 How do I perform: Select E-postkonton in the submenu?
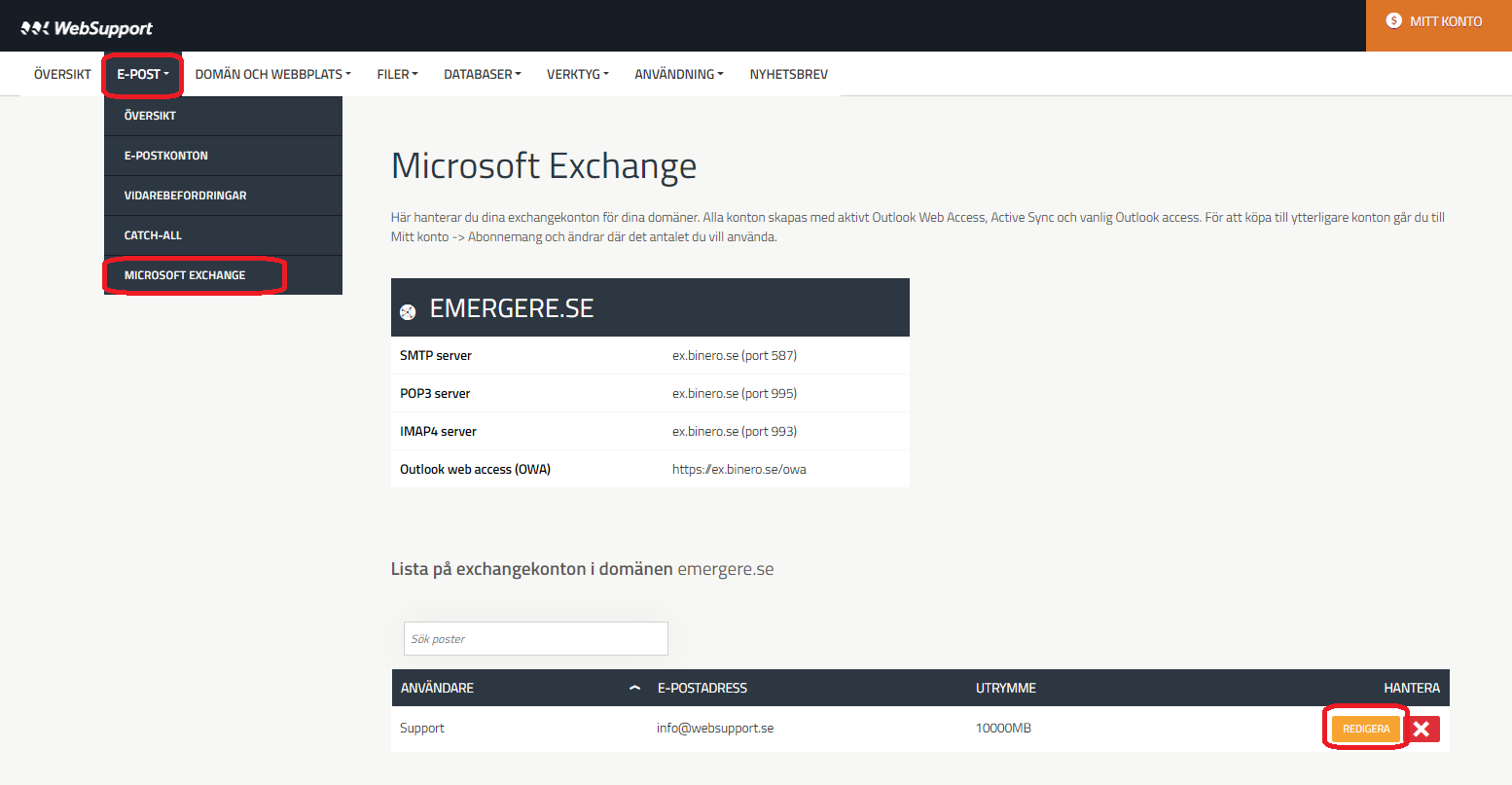[x=223, y=156]
